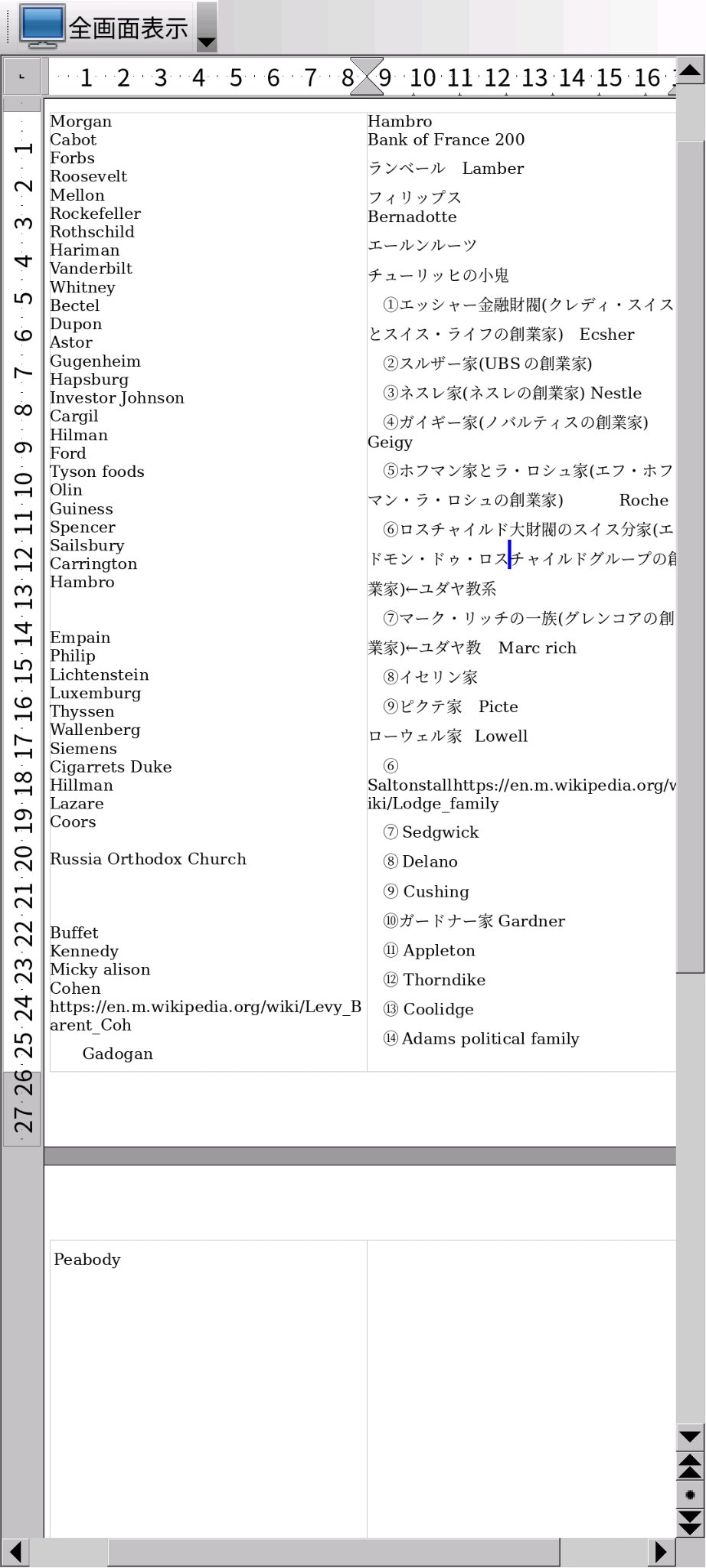Screen dimensions: 706x1568
Task: Click the text ローウェル家 Lowell
Action: (448, 737)
